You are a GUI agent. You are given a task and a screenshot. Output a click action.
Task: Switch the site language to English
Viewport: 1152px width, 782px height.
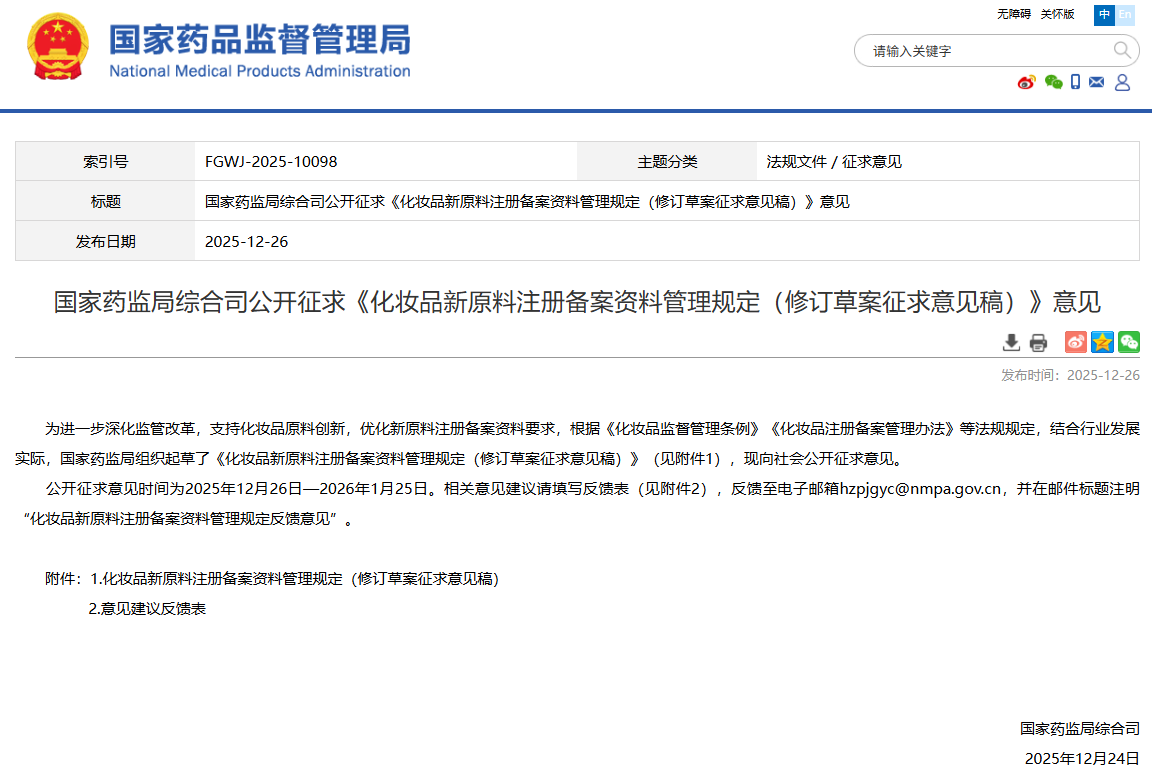(x=1124, y=15)
